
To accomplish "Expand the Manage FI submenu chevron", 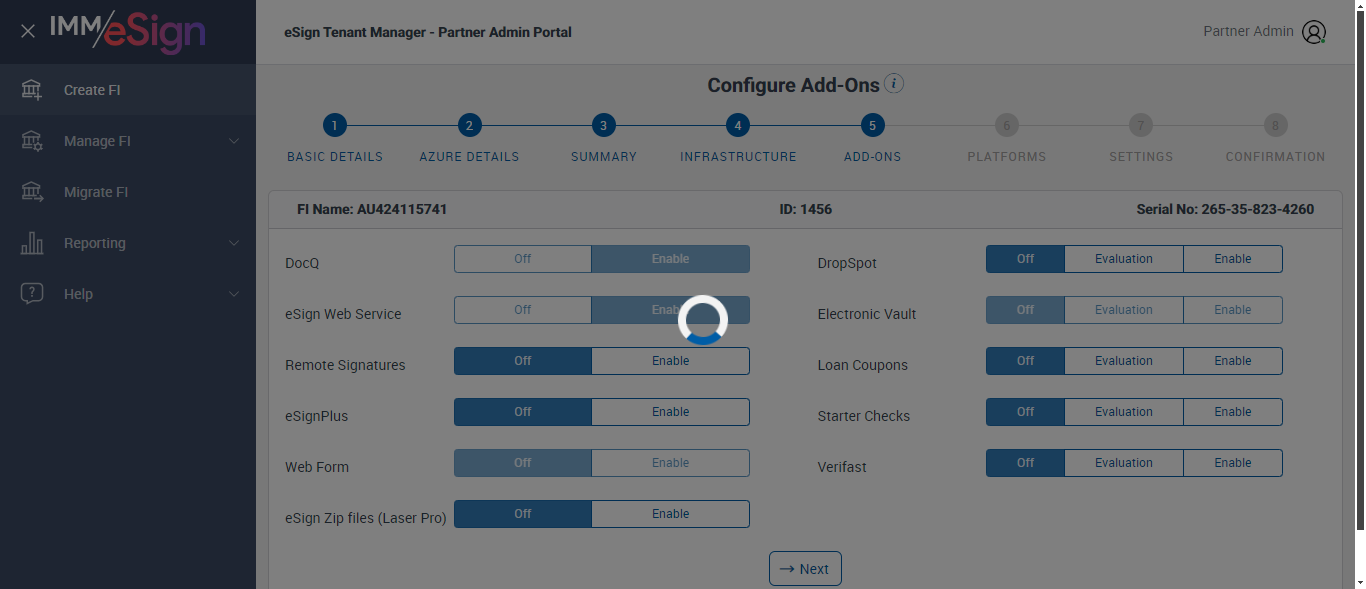I will pos(234,141).
